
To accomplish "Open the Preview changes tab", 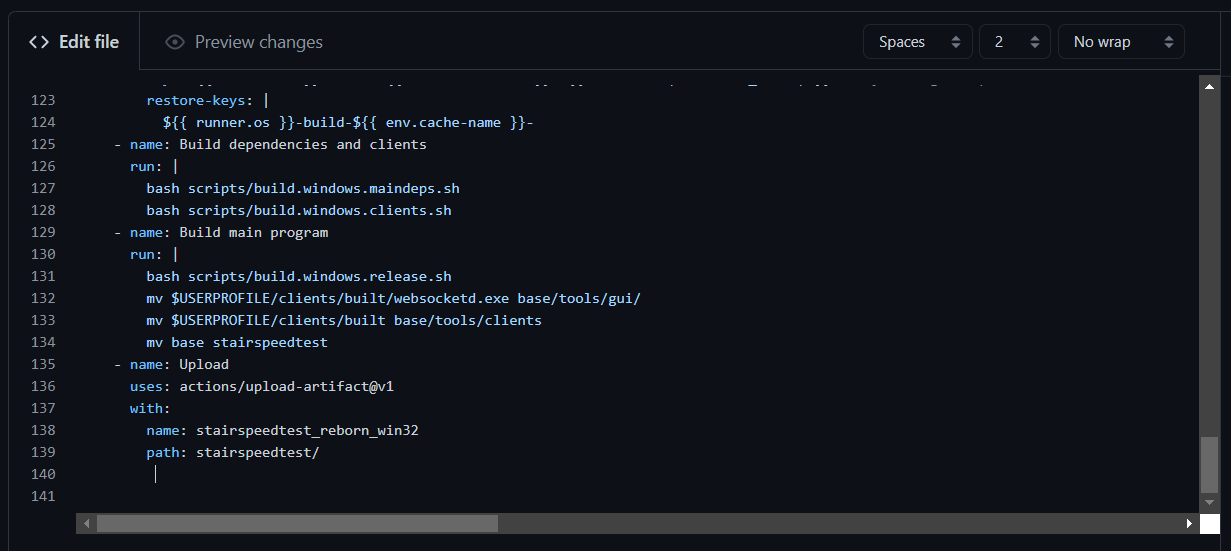I will click(244, 42).
